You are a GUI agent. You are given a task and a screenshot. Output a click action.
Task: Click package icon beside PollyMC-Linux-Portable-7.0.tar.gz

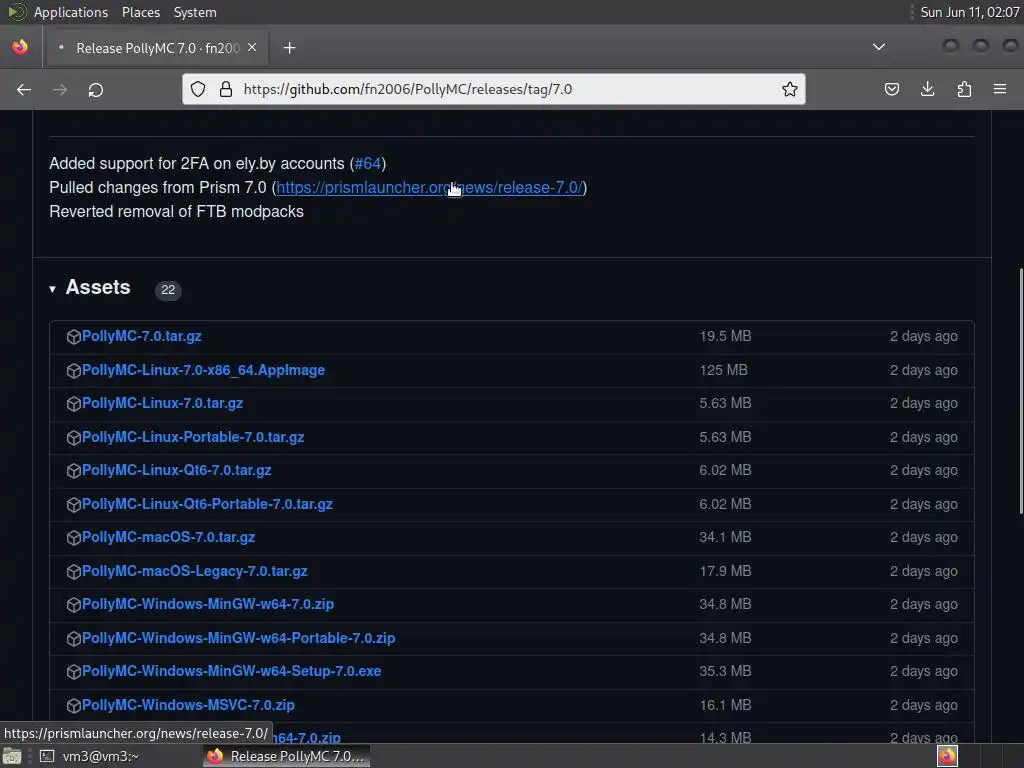pos(74,438)
